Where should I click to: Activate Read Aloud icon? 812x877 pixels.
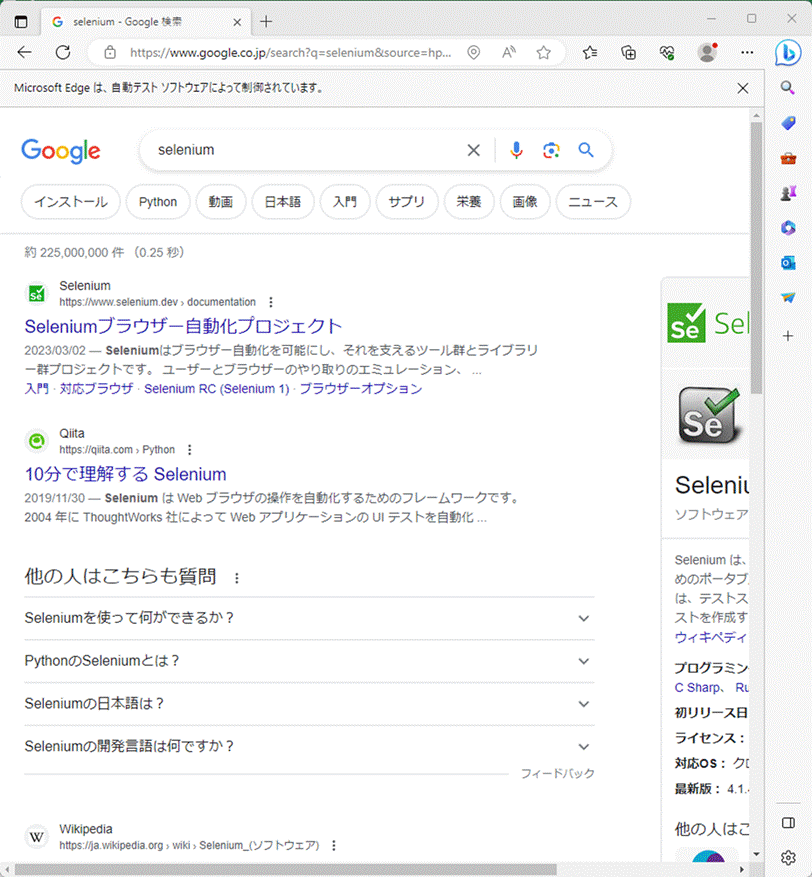point(508,53)
